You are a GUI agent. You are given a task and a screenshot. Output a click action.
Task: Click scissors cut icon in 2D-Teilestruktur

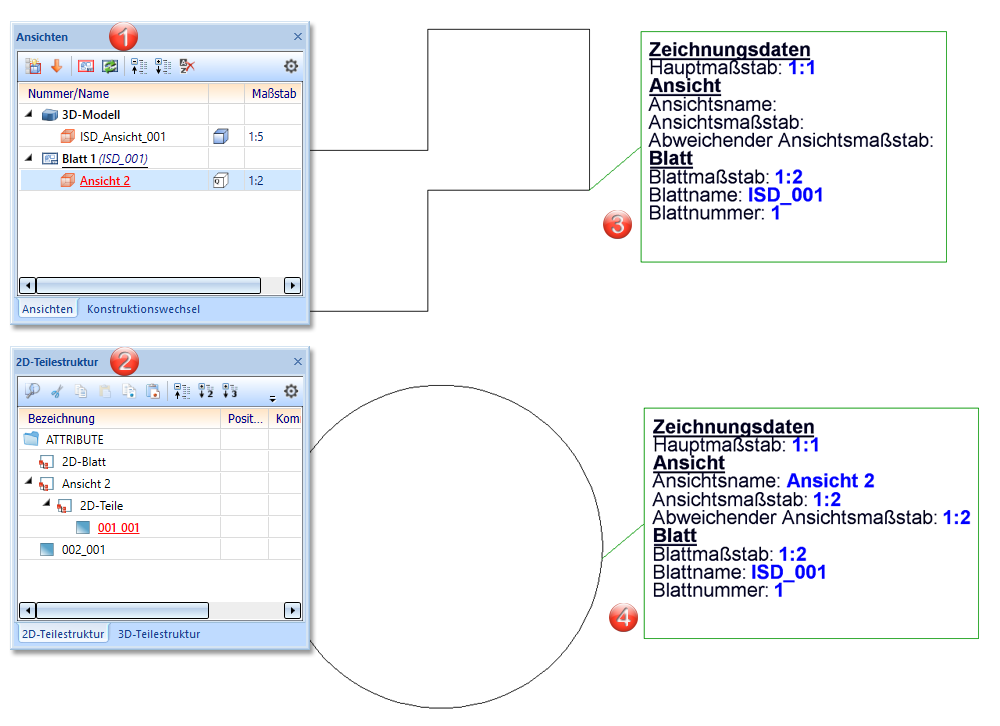coord(57,391)
